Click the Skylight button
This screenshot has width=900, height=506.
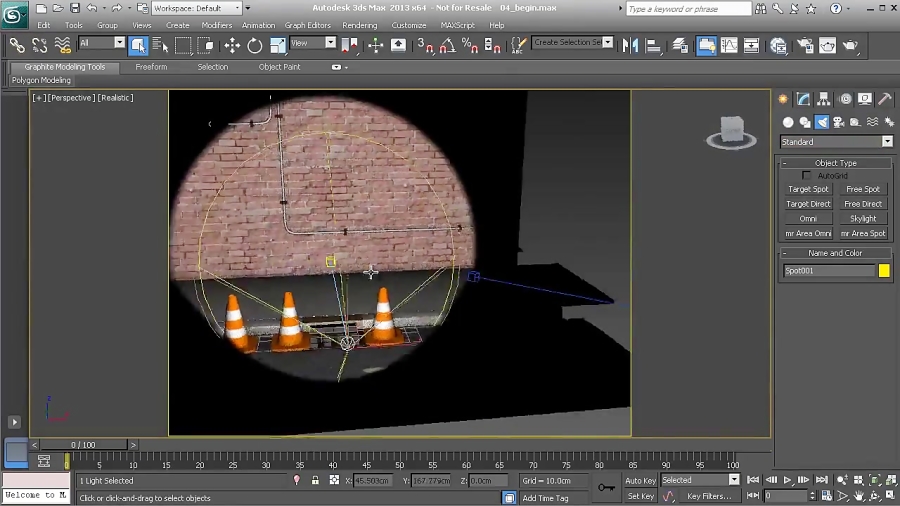click(x=863, y=219)
